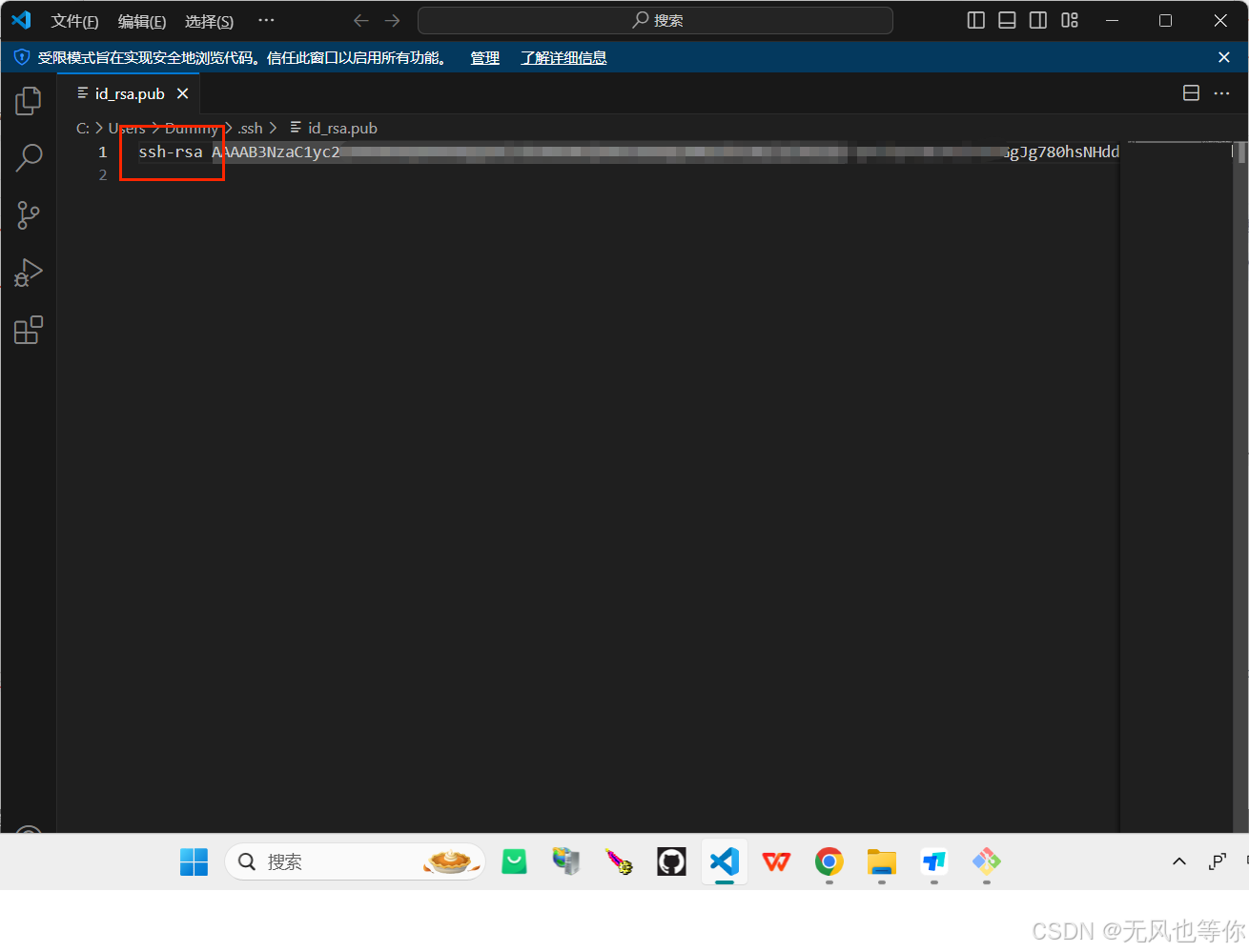Click the restricted mode shield icon
Image resolution: width=1249 pixels, height=952 pixels.
(x=21, y=57)
